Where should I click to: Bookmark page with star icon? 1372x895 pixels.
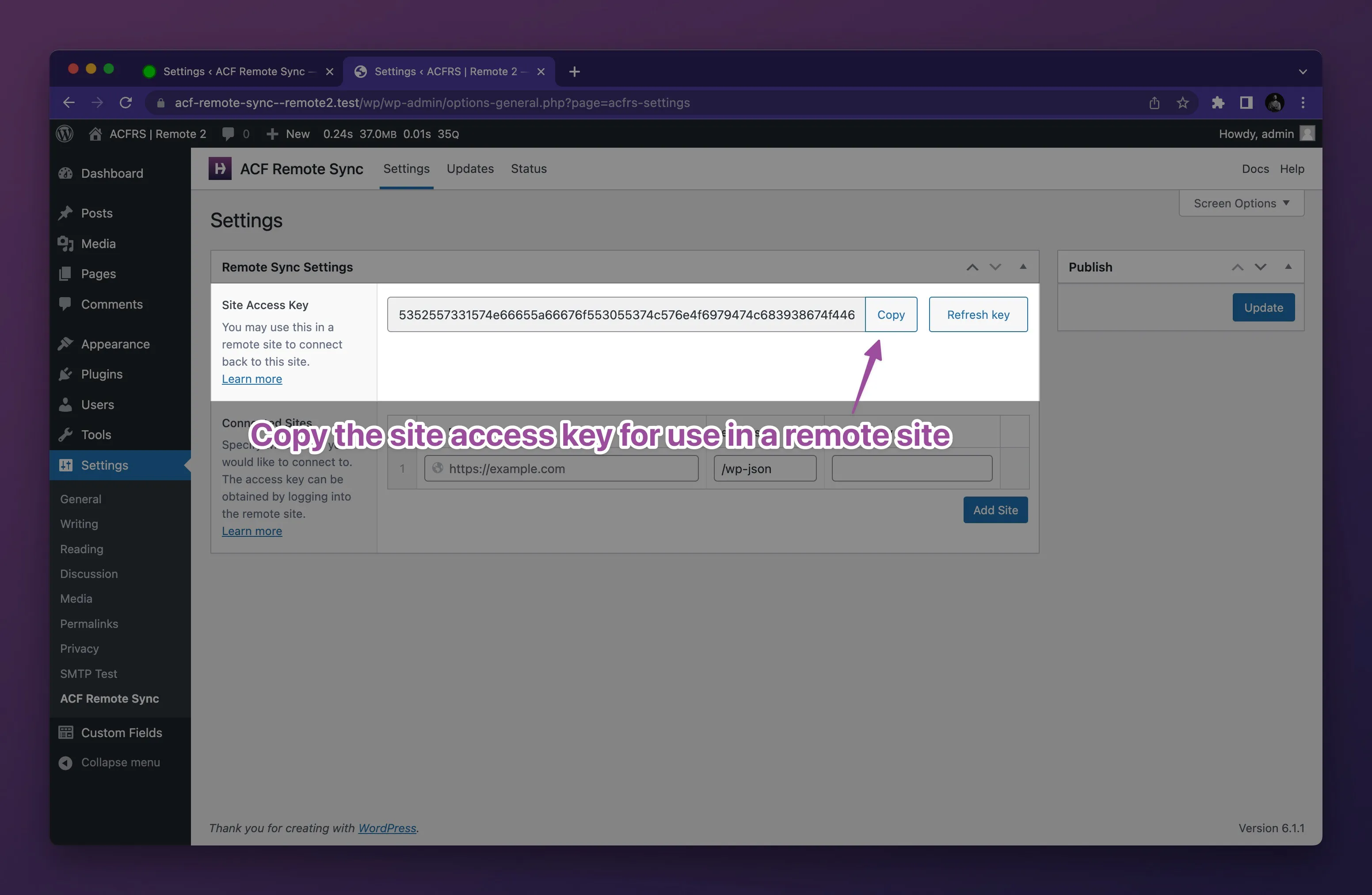[1182, 103]
